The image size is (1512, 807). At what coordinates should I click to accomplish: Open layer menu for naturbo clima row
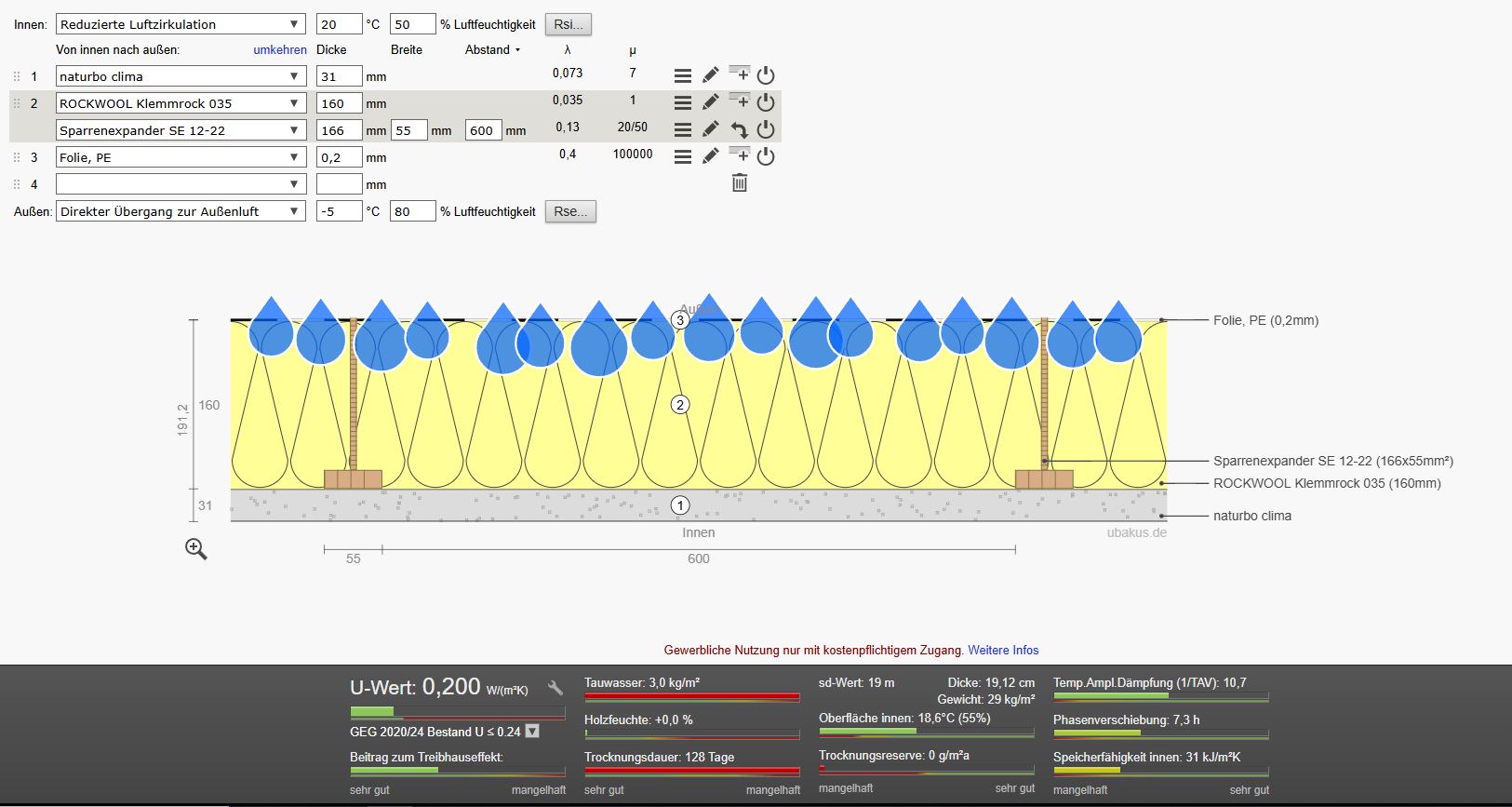682,75
